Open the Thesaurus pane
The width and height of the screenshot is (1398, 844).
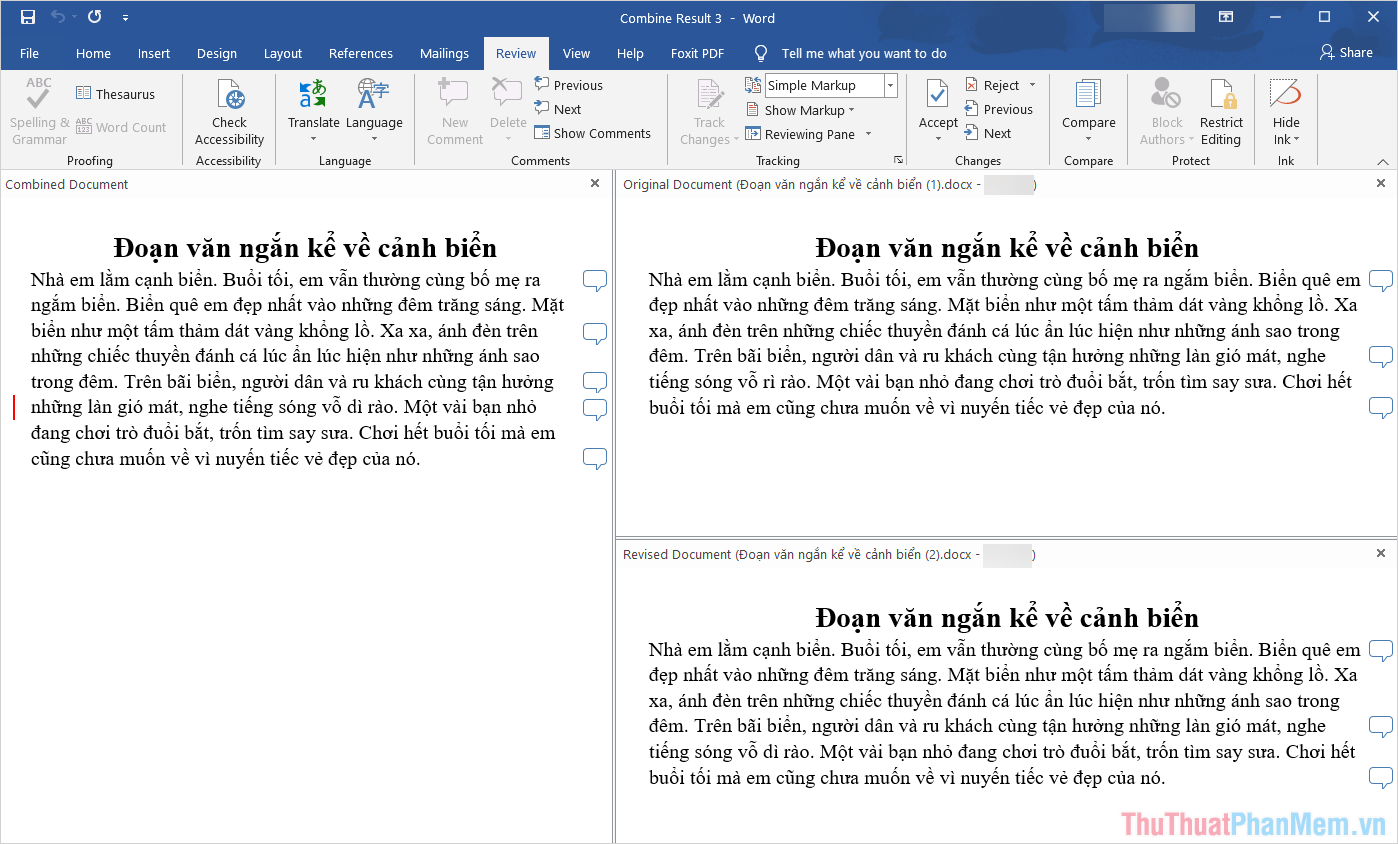point(117,93)
